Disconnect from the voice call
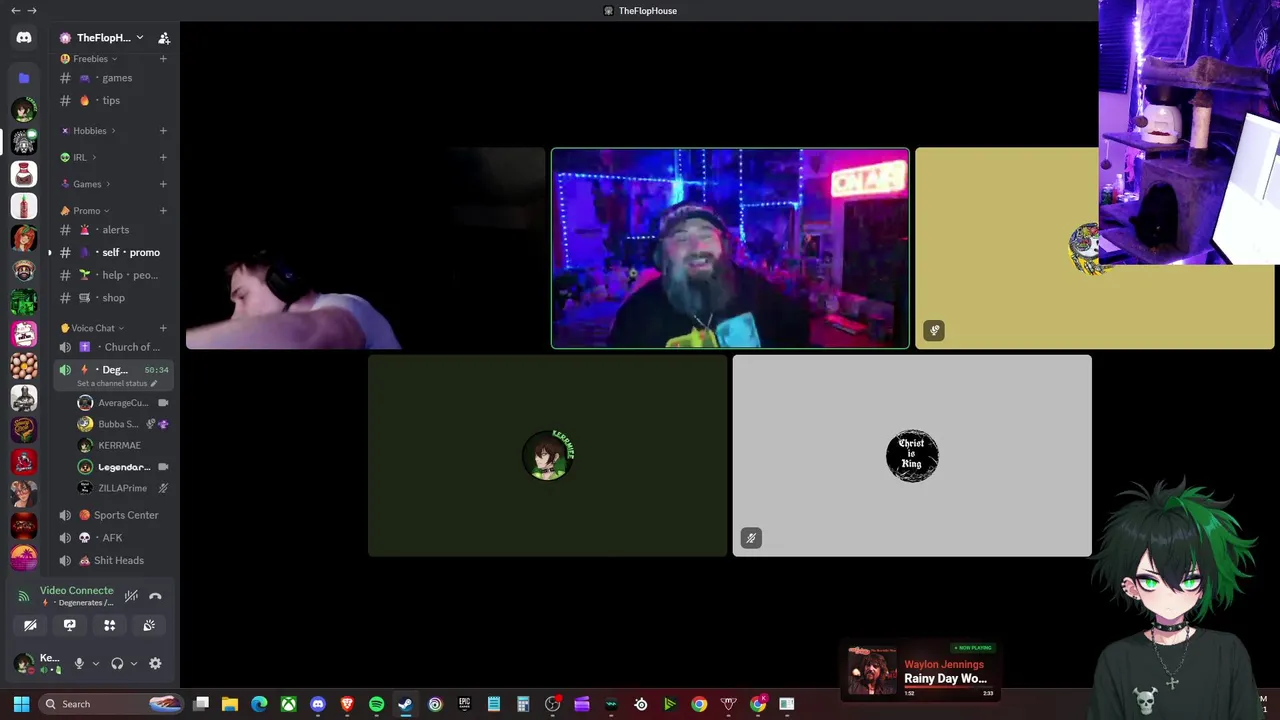Viewport: 1280px width, 720px height. (x=155, y=596)
